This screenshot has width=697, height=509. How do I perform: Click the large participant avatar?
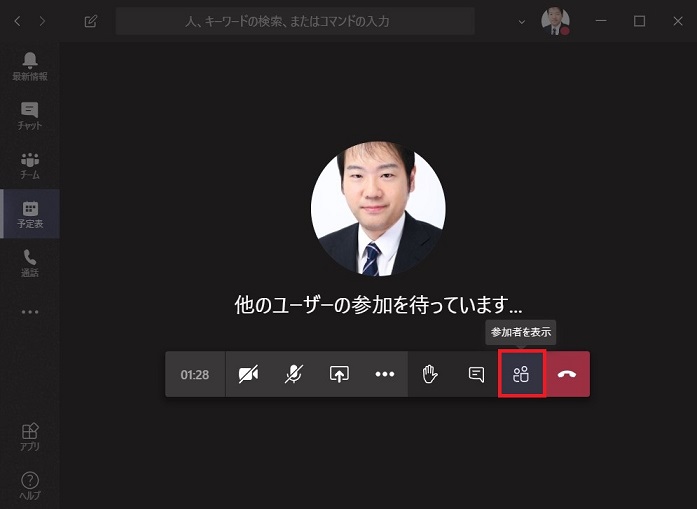(x=378, y=209)
